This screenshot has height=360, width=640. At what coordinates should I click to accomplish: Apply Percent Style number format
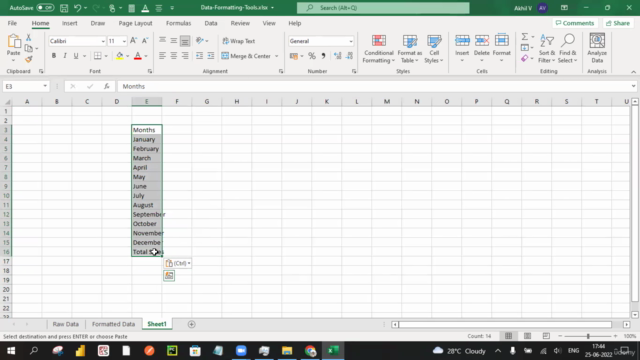pyautogui.click(x=312, y=56)
